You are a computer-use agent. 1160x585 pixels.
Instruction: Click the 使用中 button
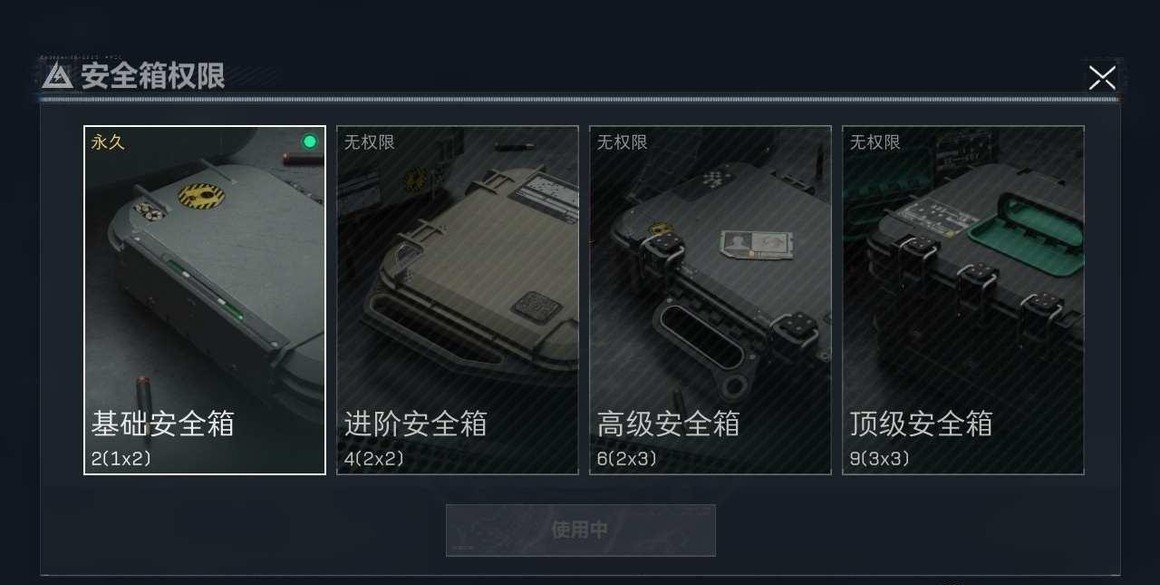pyautogui.click(x=581, y=530)
